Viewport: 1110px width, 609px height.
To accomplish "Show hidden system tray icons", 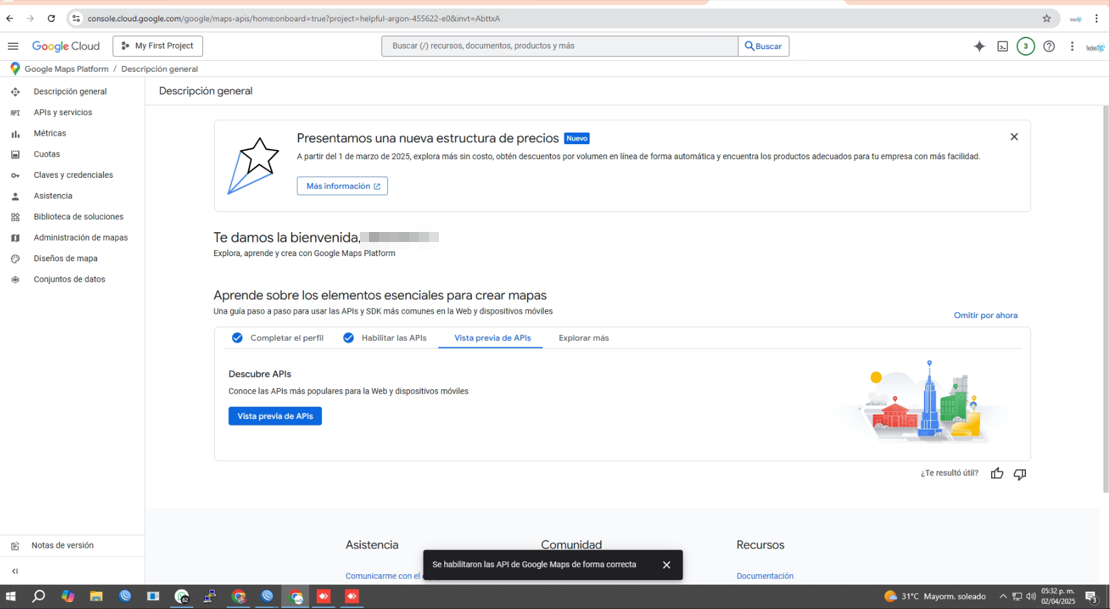I will click(1002, 596).
